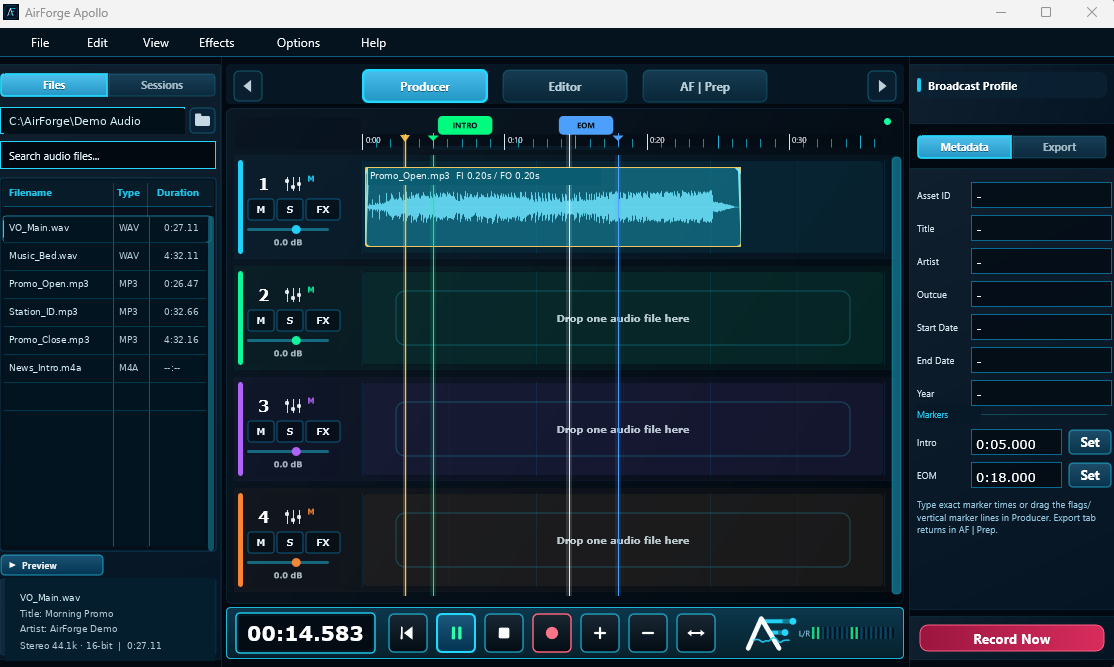Select Station_ID.mp3 in file list

[107, 312]
